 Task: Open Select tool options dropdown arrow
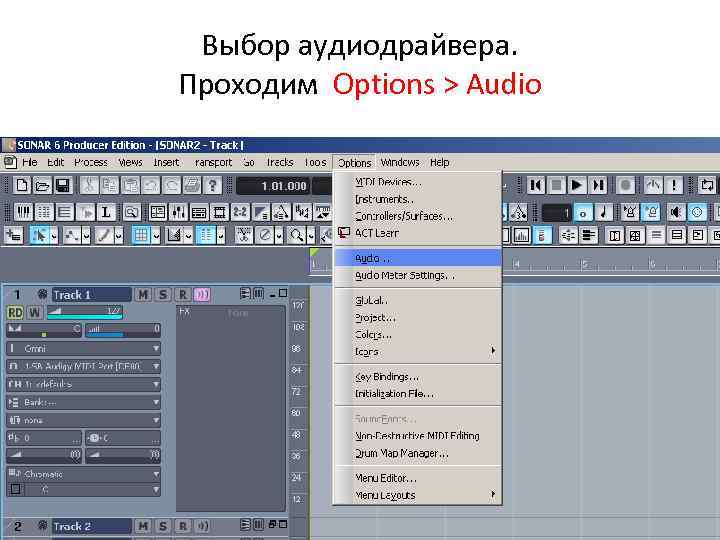point(54,236)
